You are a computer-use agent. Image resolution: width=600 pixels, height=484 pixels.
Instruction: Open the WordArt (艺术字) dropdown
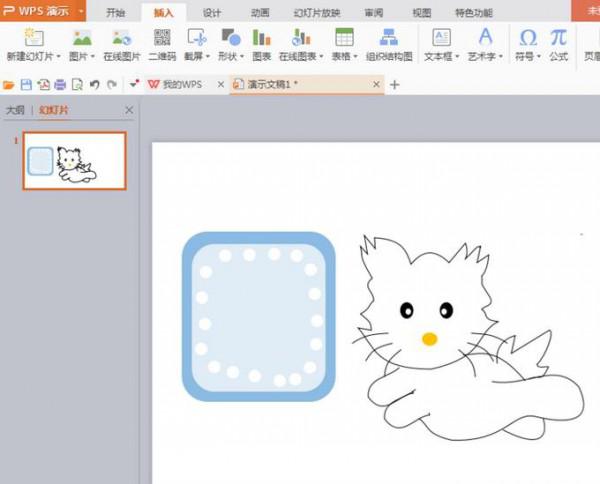point(485,57)
